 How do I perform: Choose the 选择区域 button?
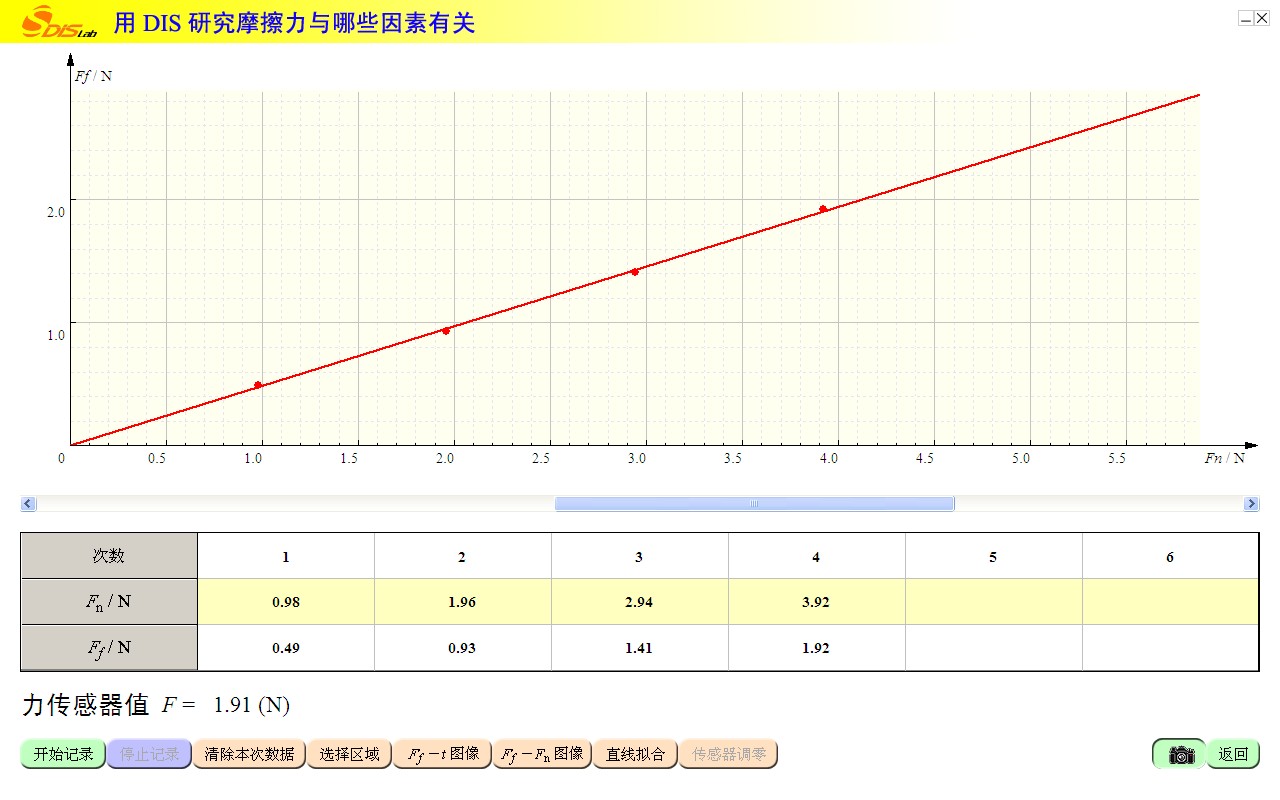click(349, 754)
